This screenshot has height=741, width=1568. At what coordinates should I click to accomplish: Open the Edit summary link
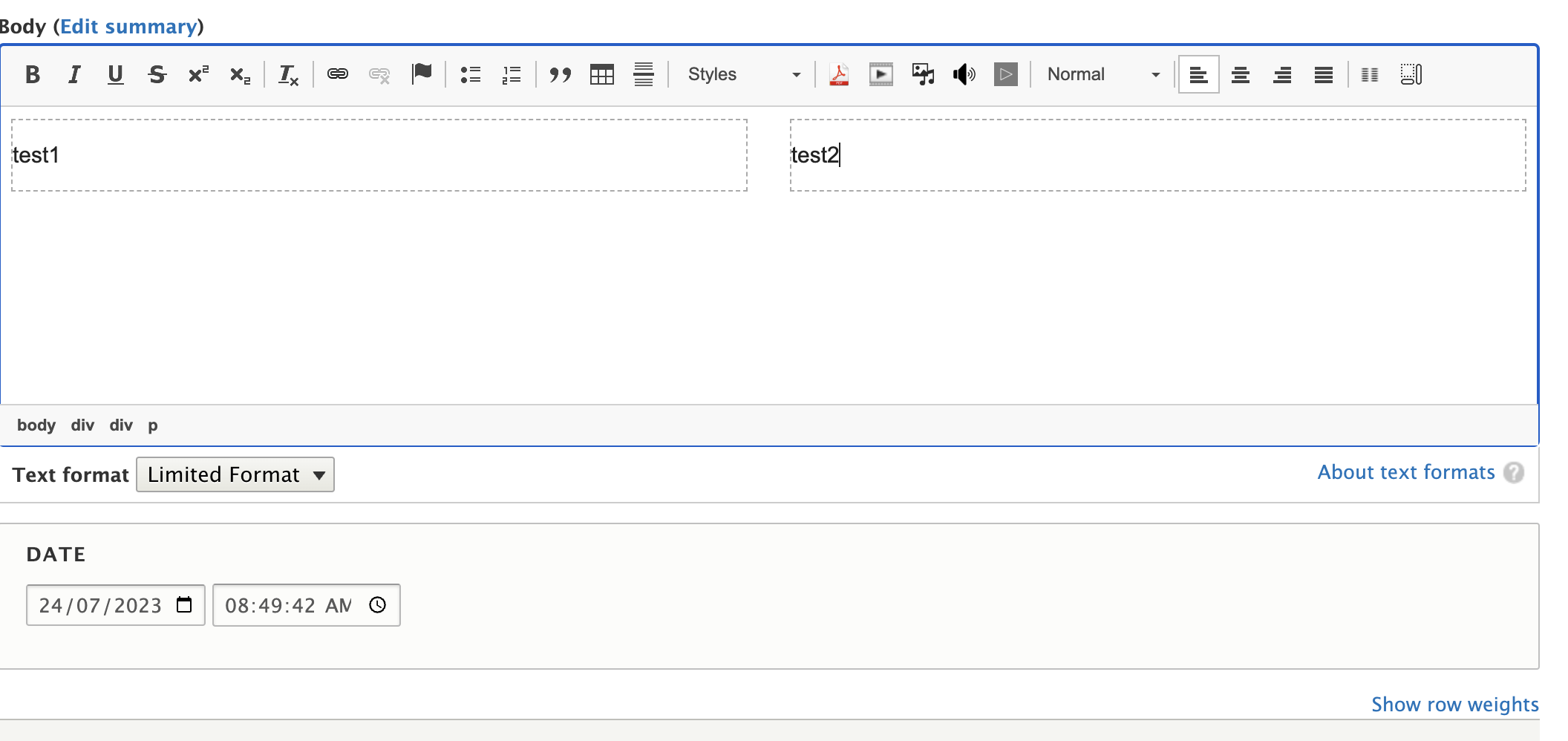click(129, 27)
